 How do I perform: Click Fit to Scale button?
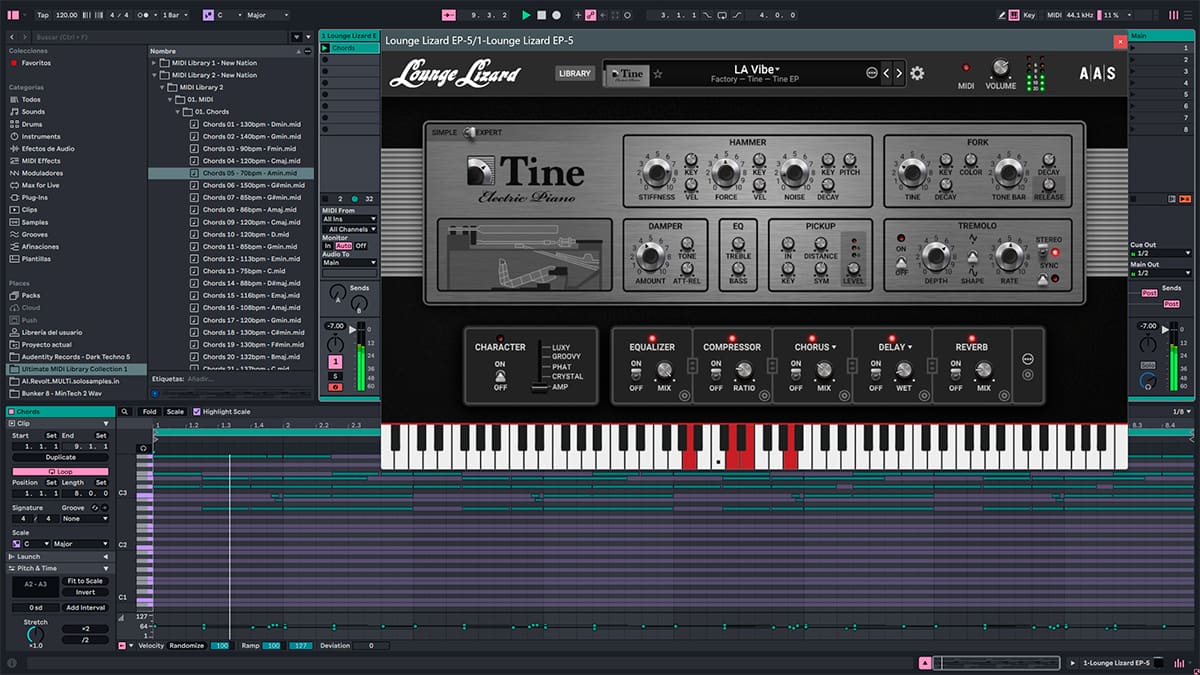point(85,581)
